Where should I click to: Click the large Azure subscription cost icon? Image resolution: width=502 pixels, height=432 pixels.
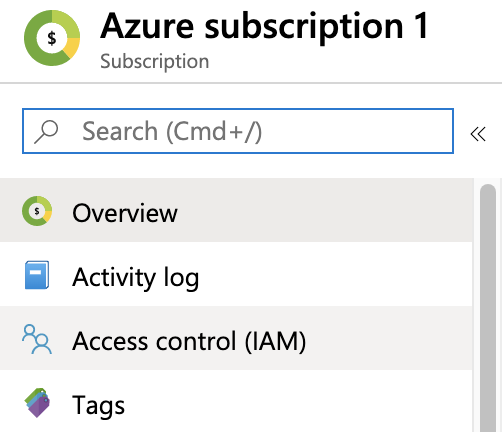(52, 38)
